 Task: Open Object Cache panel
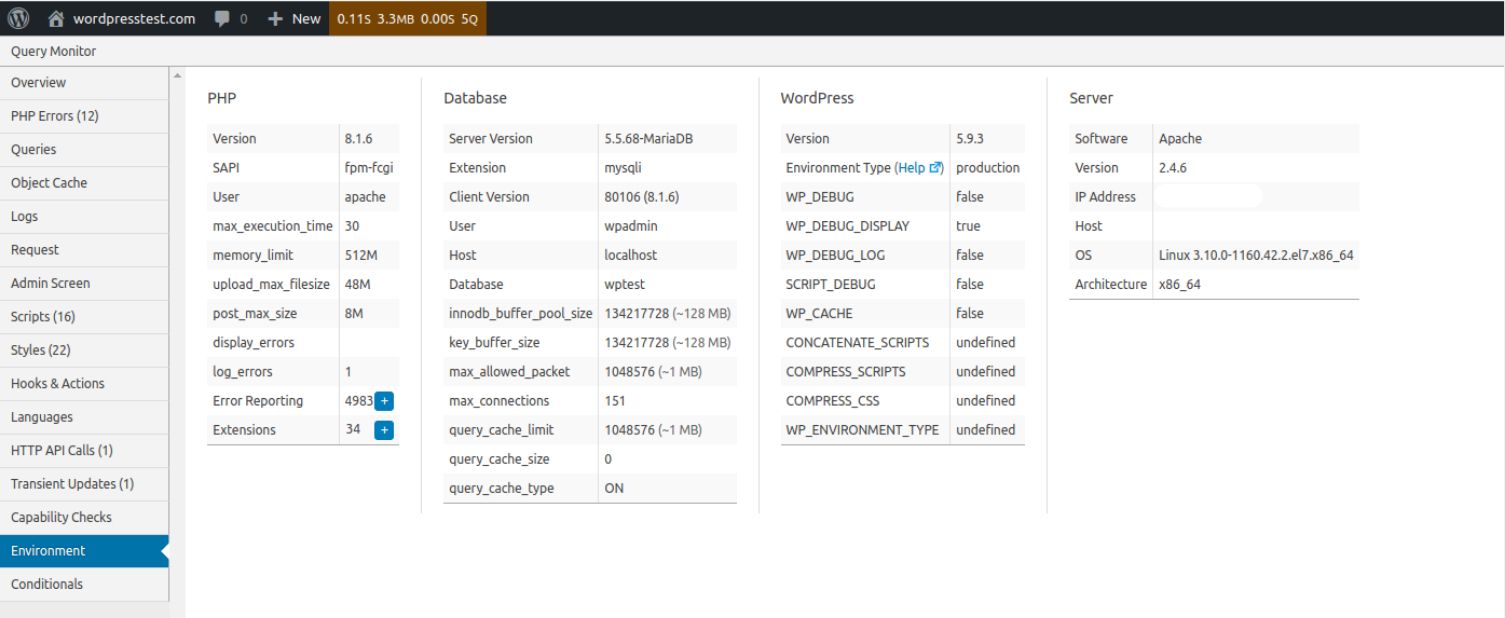tap(84, 183)
